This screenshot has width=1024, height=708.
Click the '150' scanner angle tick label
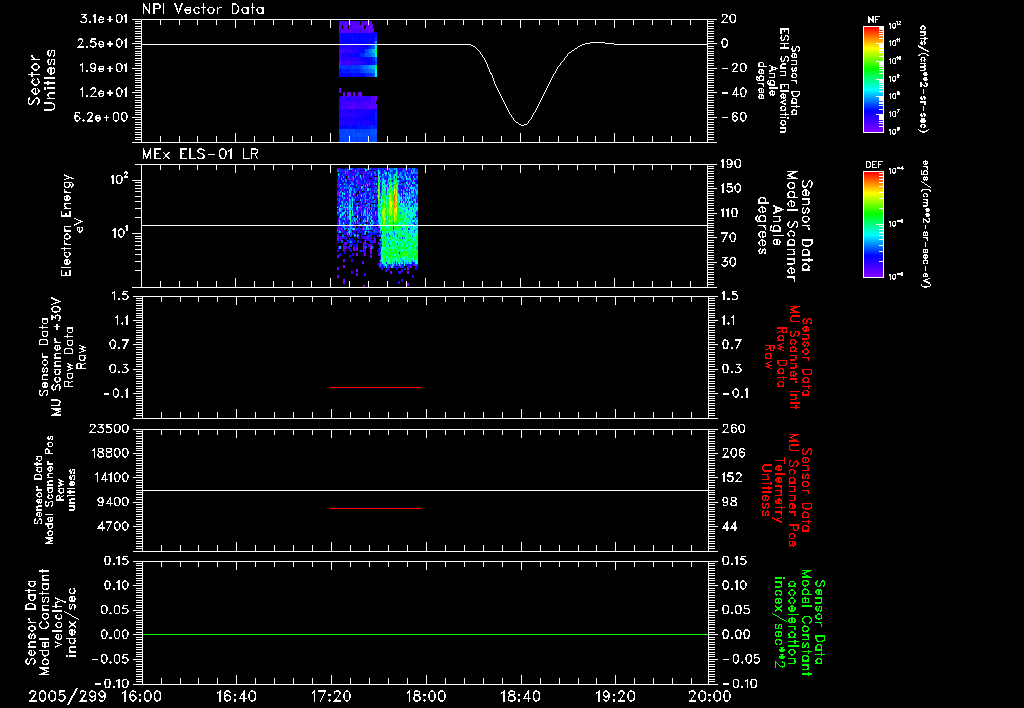pos(731,188)
